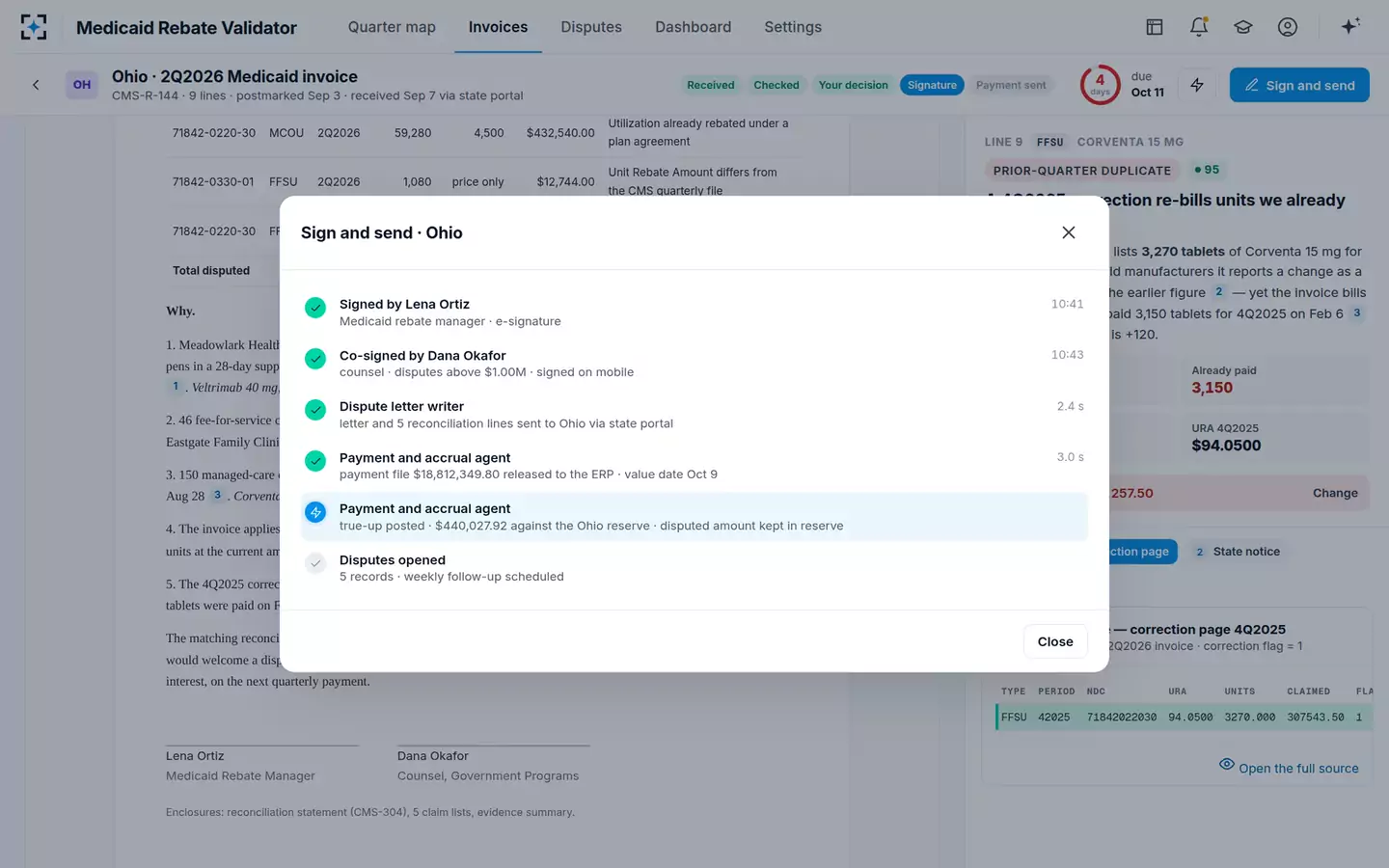Screen dimensions: 1389x868
Task: Click green check beside Co-signed by Dana Okafor
Action: [x=315, y=359]
